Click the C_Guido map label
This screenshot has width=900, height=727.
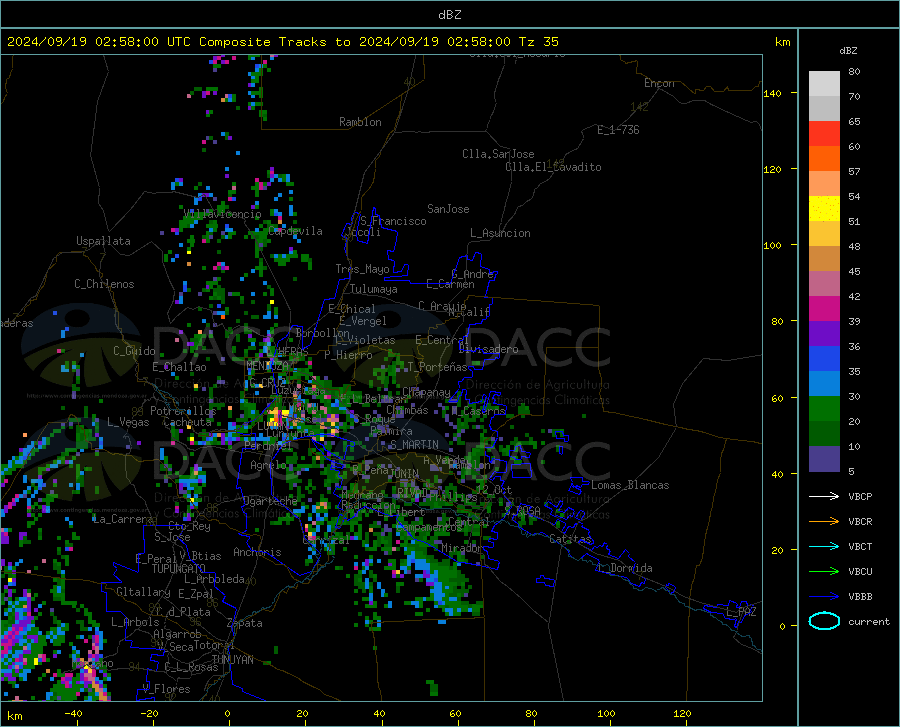tap(134, 351)
